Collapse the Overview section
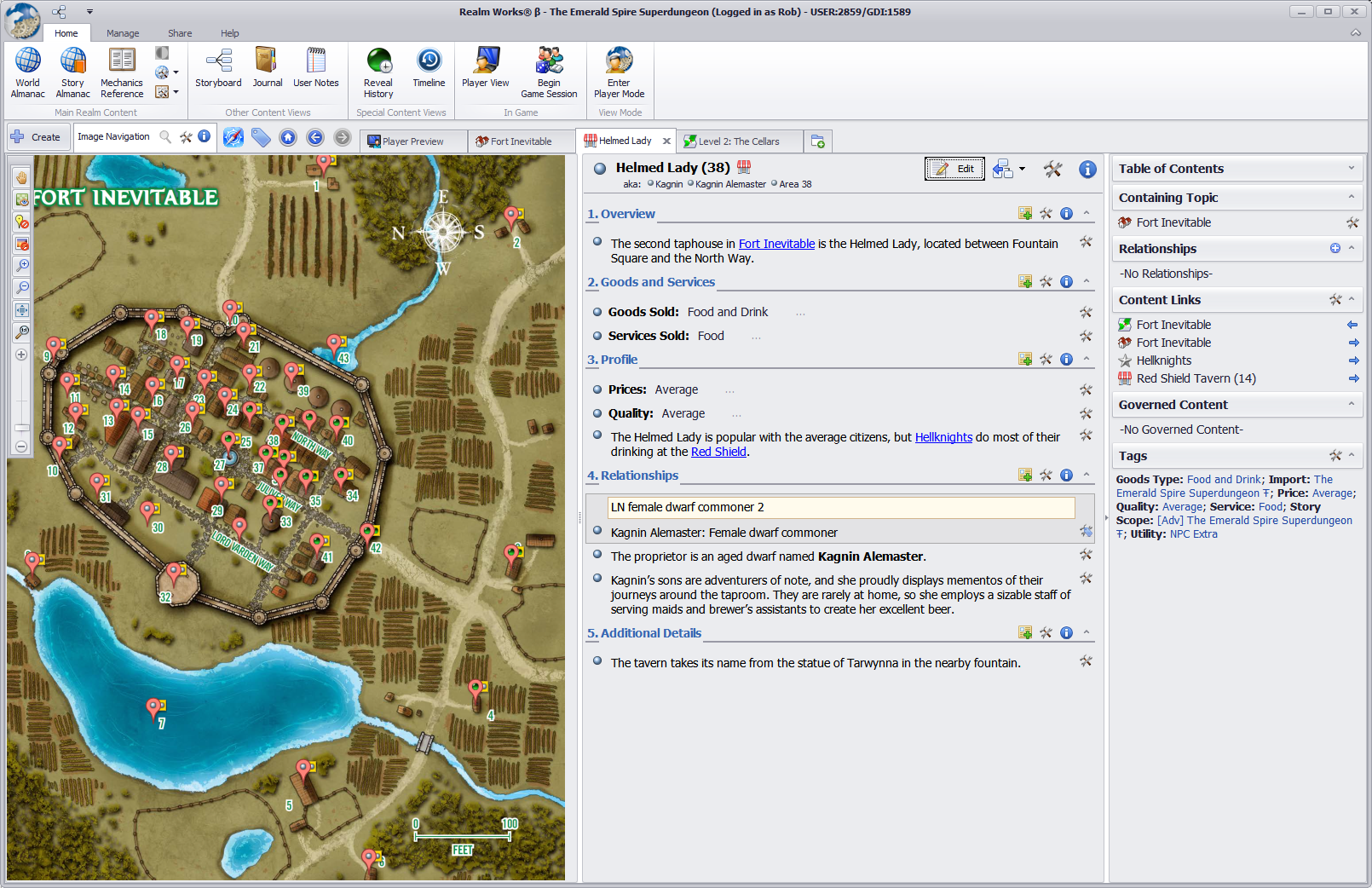 tap(1087, 213)
